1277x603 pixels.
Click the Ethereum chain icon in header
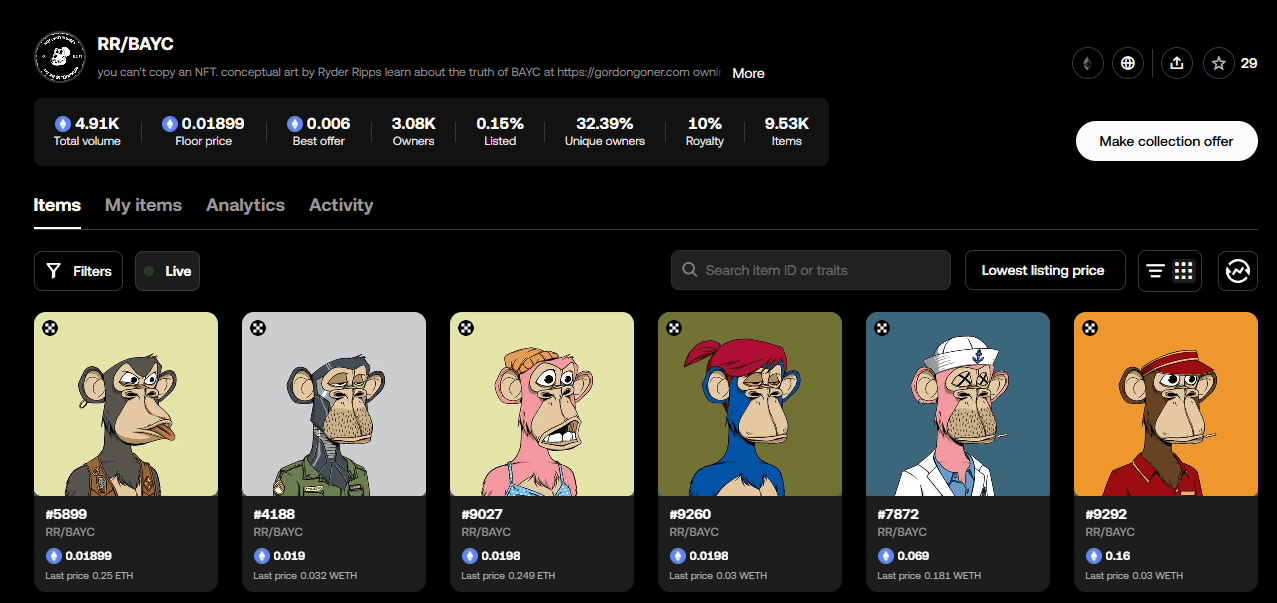click(1087, 63)
